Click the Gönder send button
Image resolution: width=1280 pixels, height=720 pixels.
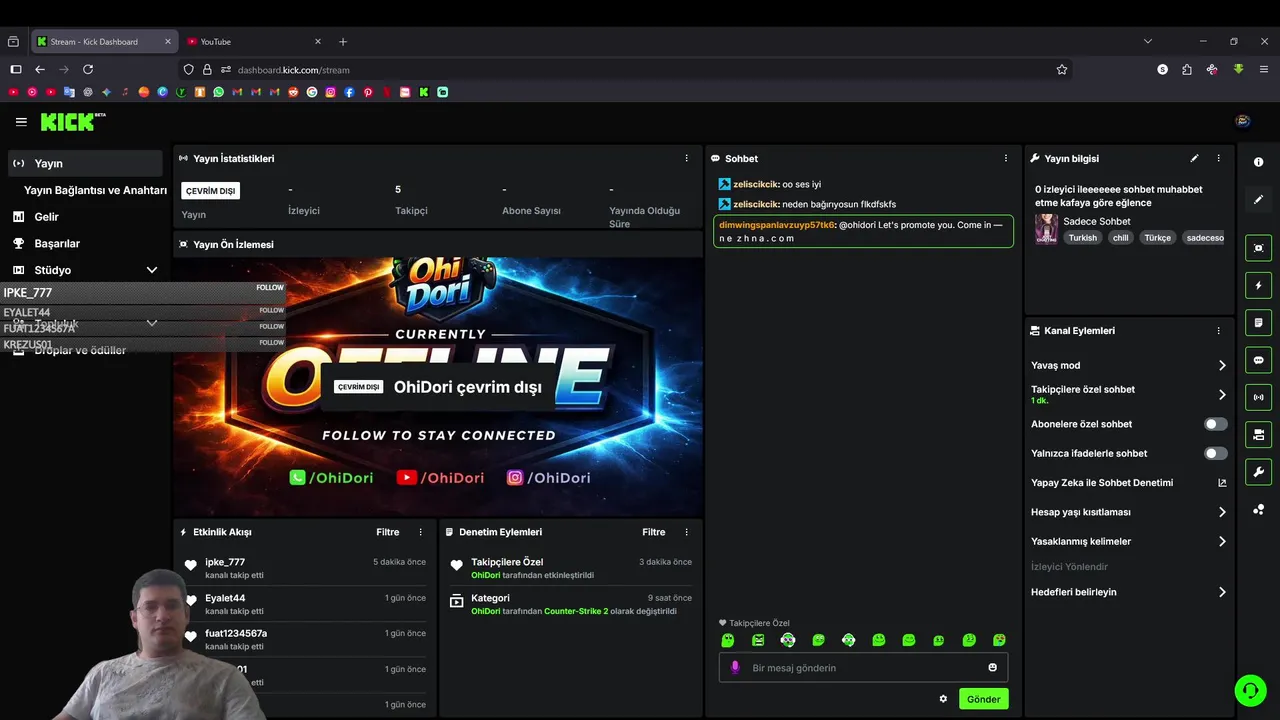tap(983, 699)
